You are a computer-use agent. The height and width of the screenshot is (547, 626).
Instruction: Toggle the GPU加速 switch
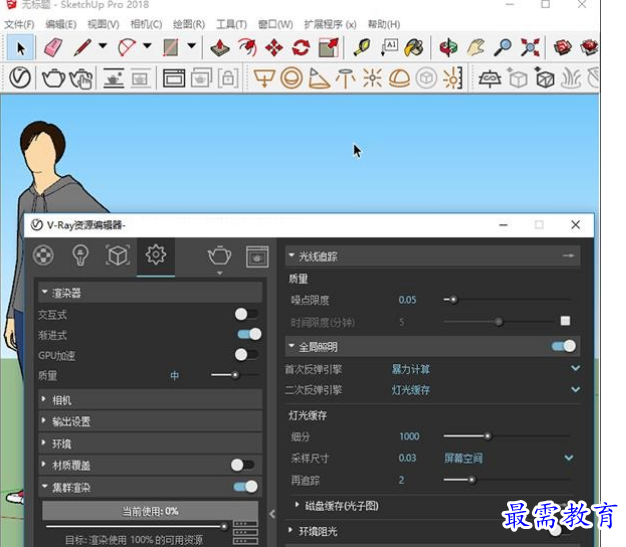(x=246, y=354)
